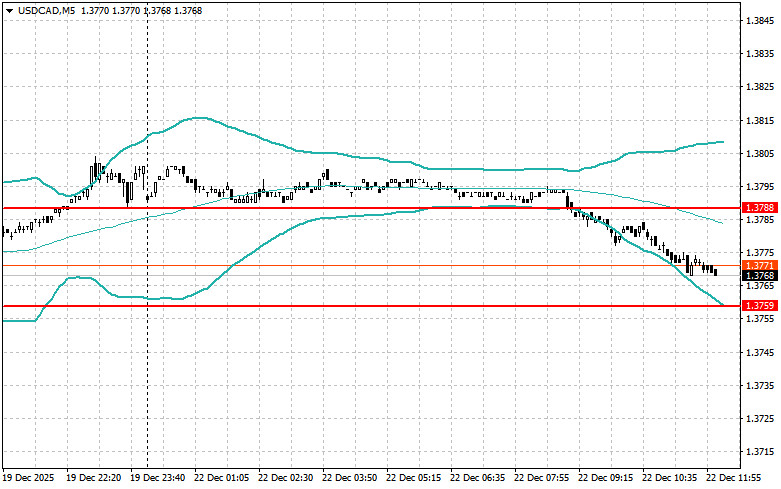Select the USDCAD,M5 chart title text

pyautogui.click(x=46, y=10)
